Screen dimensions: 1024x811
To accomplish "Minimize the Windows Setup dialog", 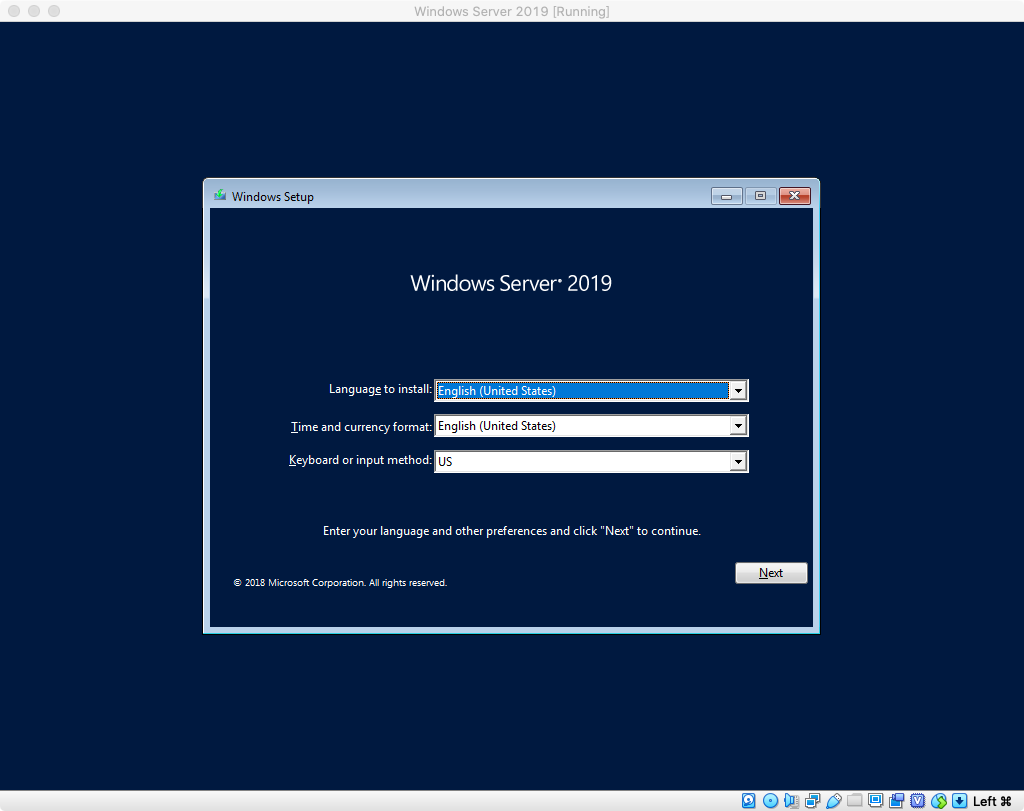I will pos(726,196).
